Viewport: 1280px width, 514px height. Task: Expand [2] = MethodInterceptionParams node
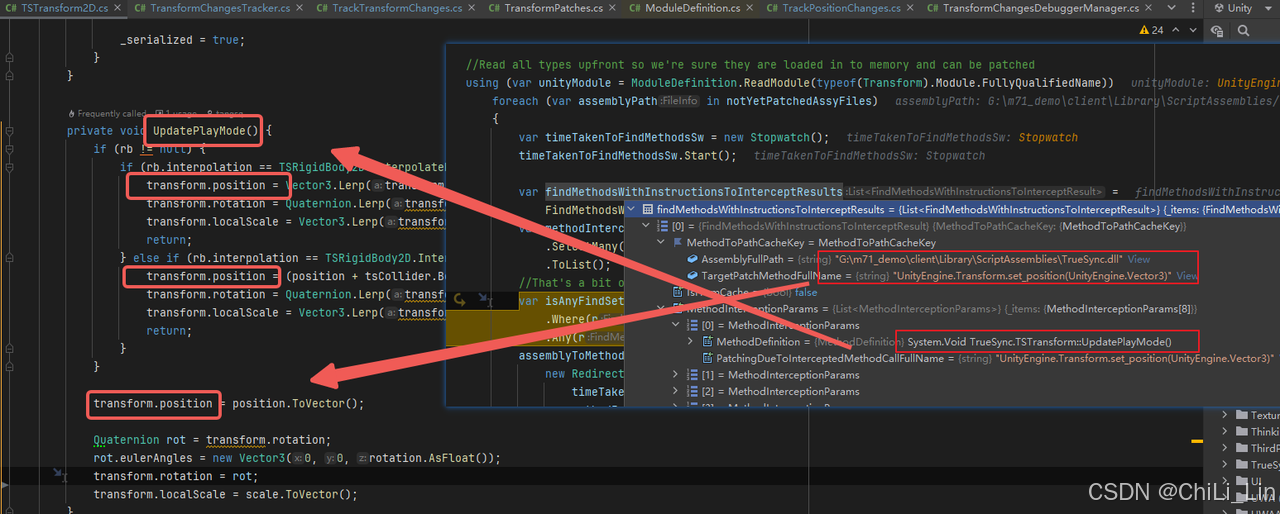click(677, 392)
